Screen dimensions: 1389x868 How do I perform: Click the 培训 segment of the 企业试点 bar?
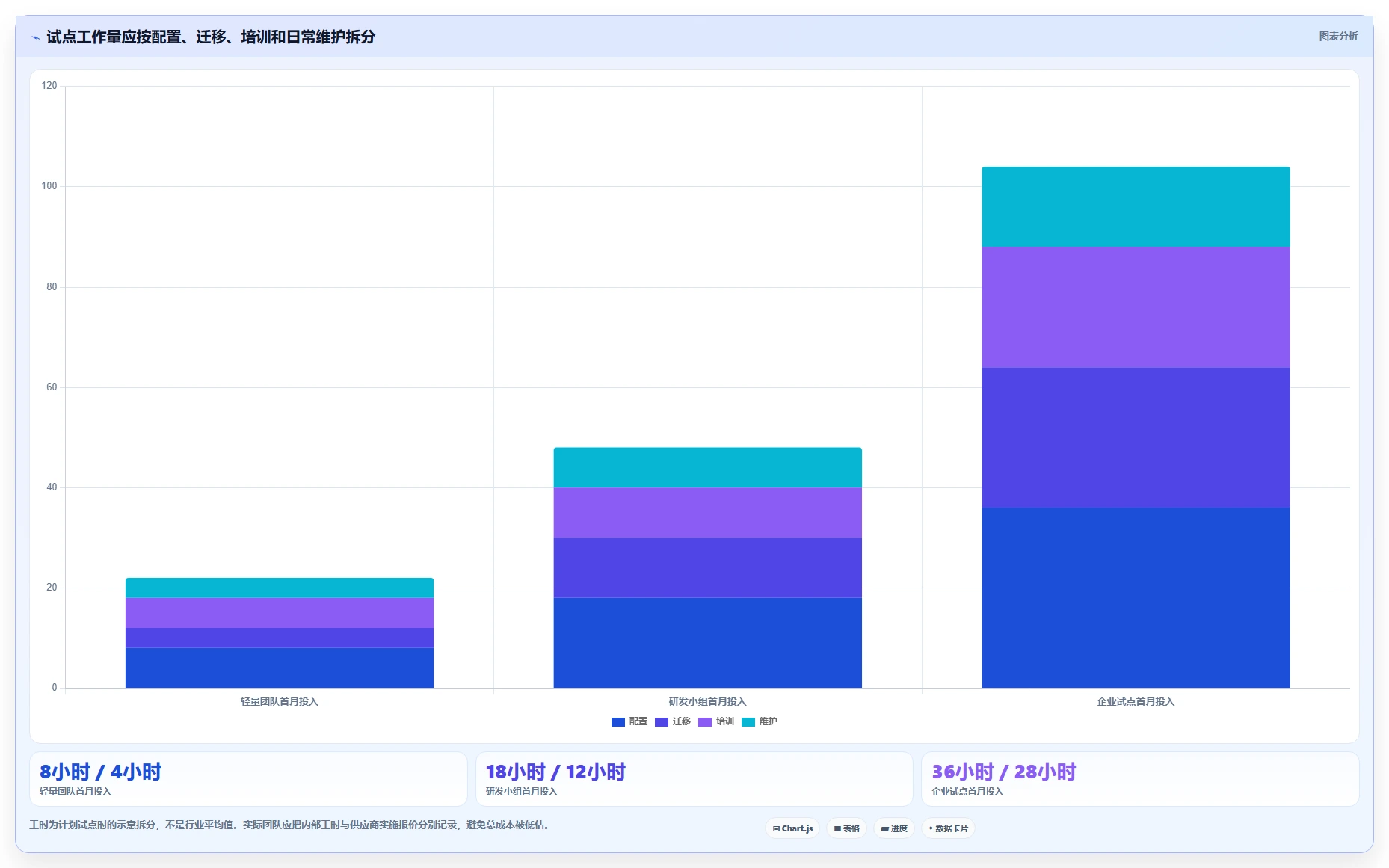point(1136,307)
